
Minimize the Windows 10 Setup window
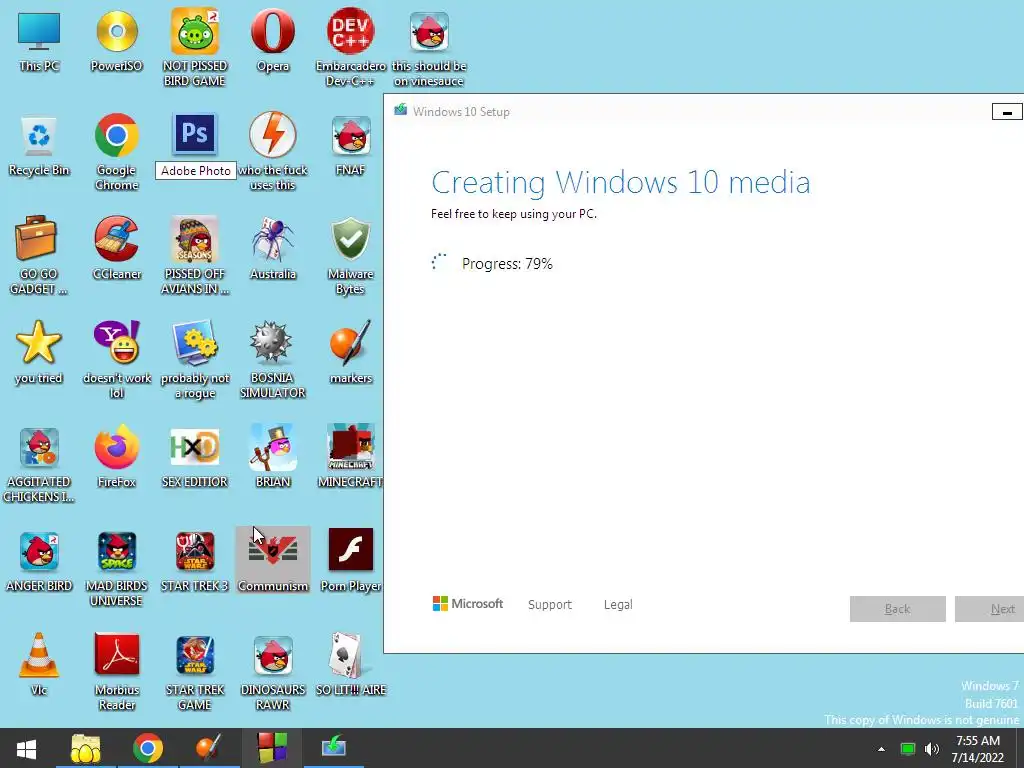[x=1007, y=112]
